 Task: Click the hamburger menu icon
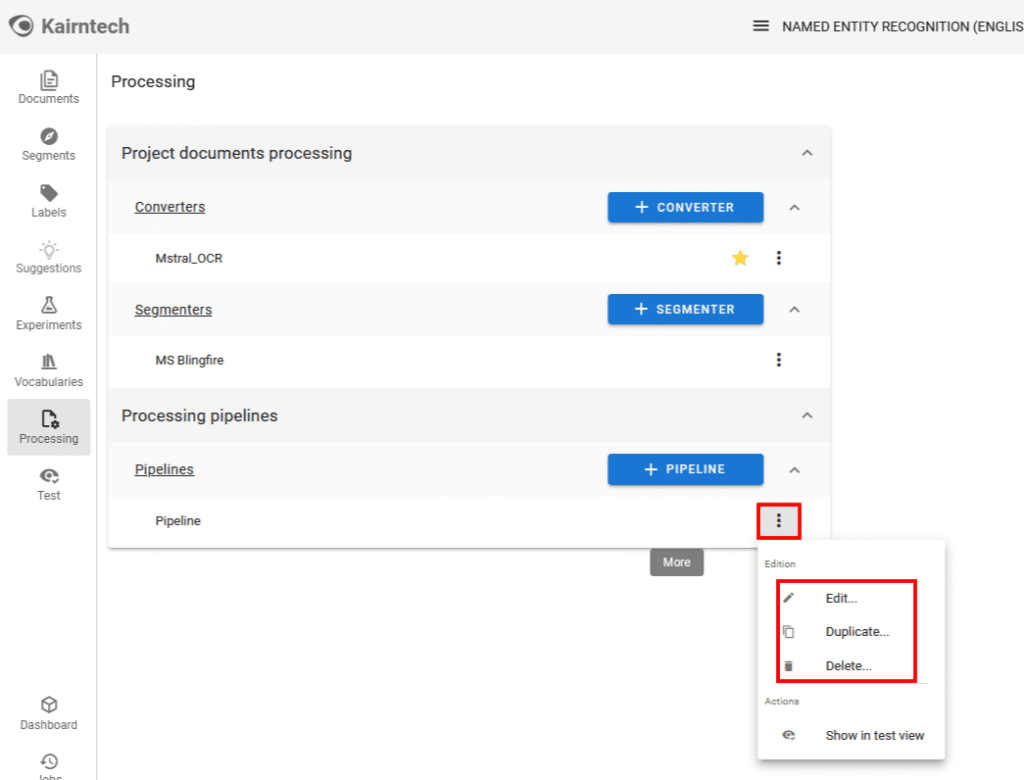pos(761,26)
